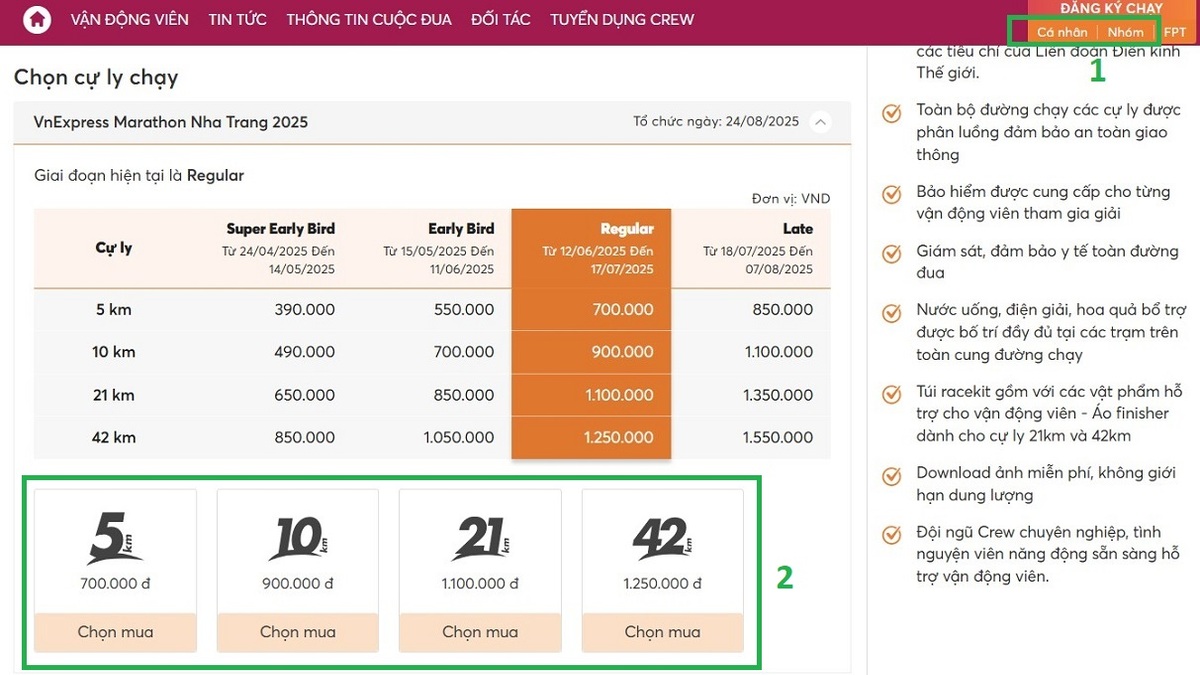The image size is (1200, 675).
Task: Click the 'Giám sát, đảm bảo y tế' benefit text
Action: pyautogui.click(x=1047, y=262)
